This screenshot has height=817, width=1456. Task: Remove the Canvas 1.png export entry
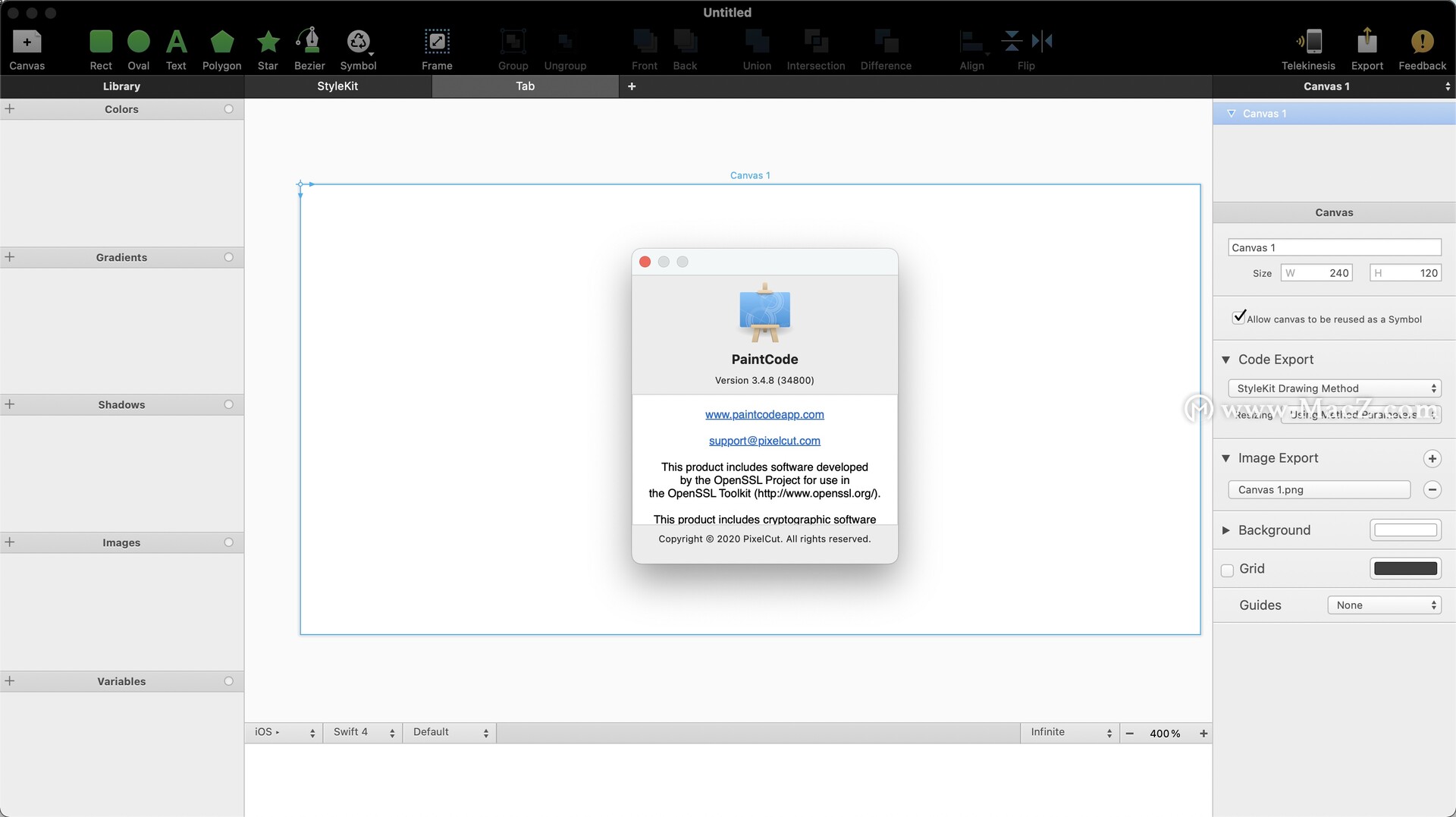[x=1432, y=490]
